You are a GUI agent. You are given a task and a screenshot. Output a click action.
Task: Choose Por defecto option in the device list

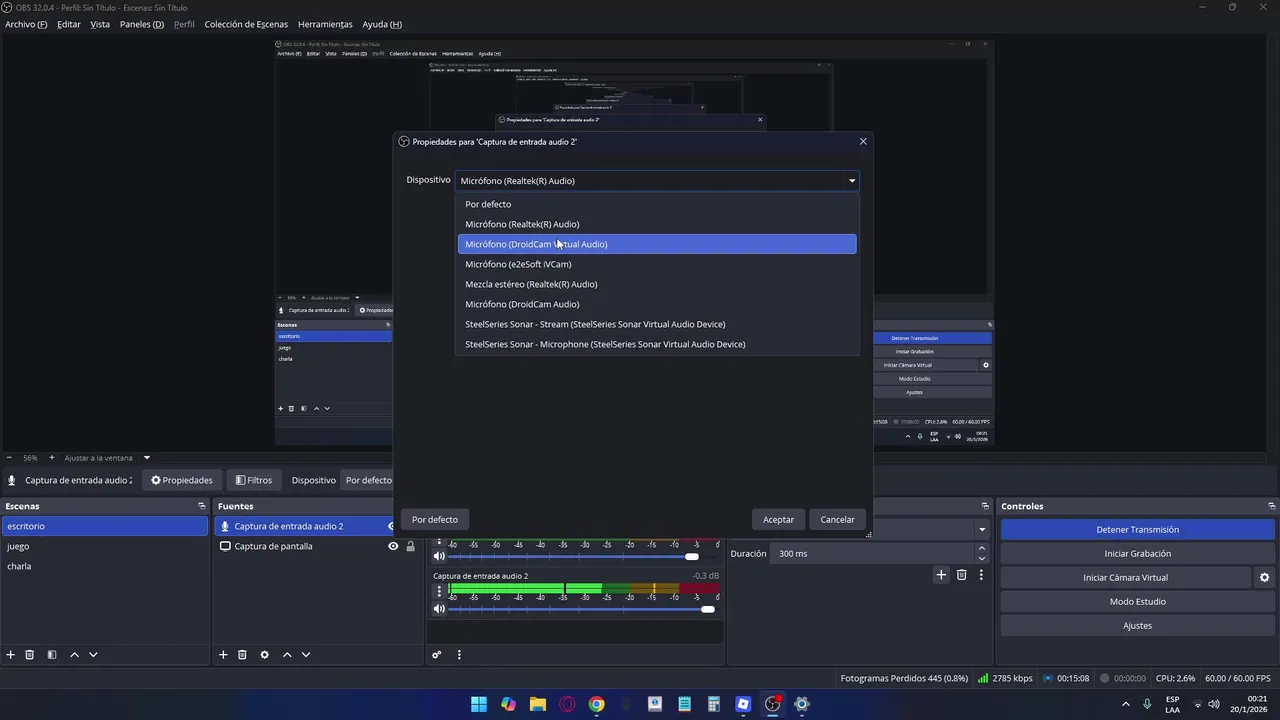click(657, 204)
